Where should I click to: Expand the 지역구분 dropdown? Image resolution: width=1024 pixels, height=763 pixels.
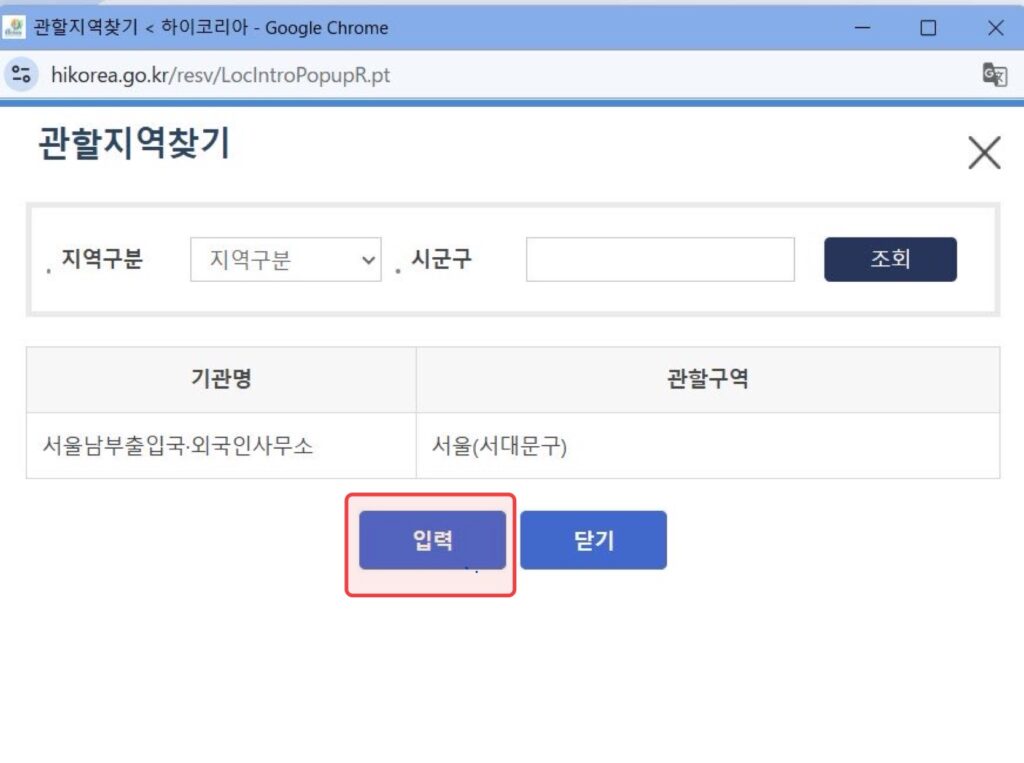pos(285,259)
